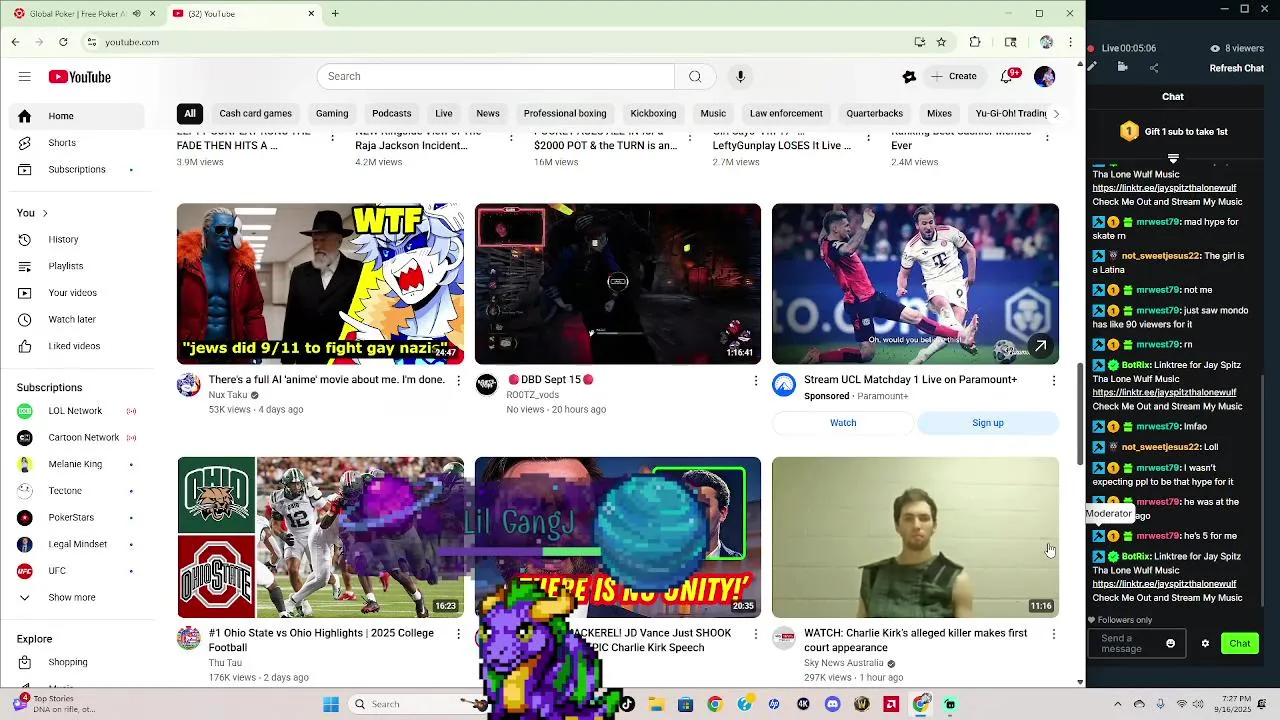Click Watch on the Paramount+ ad

pyautogui.click(x=843, y=423)
